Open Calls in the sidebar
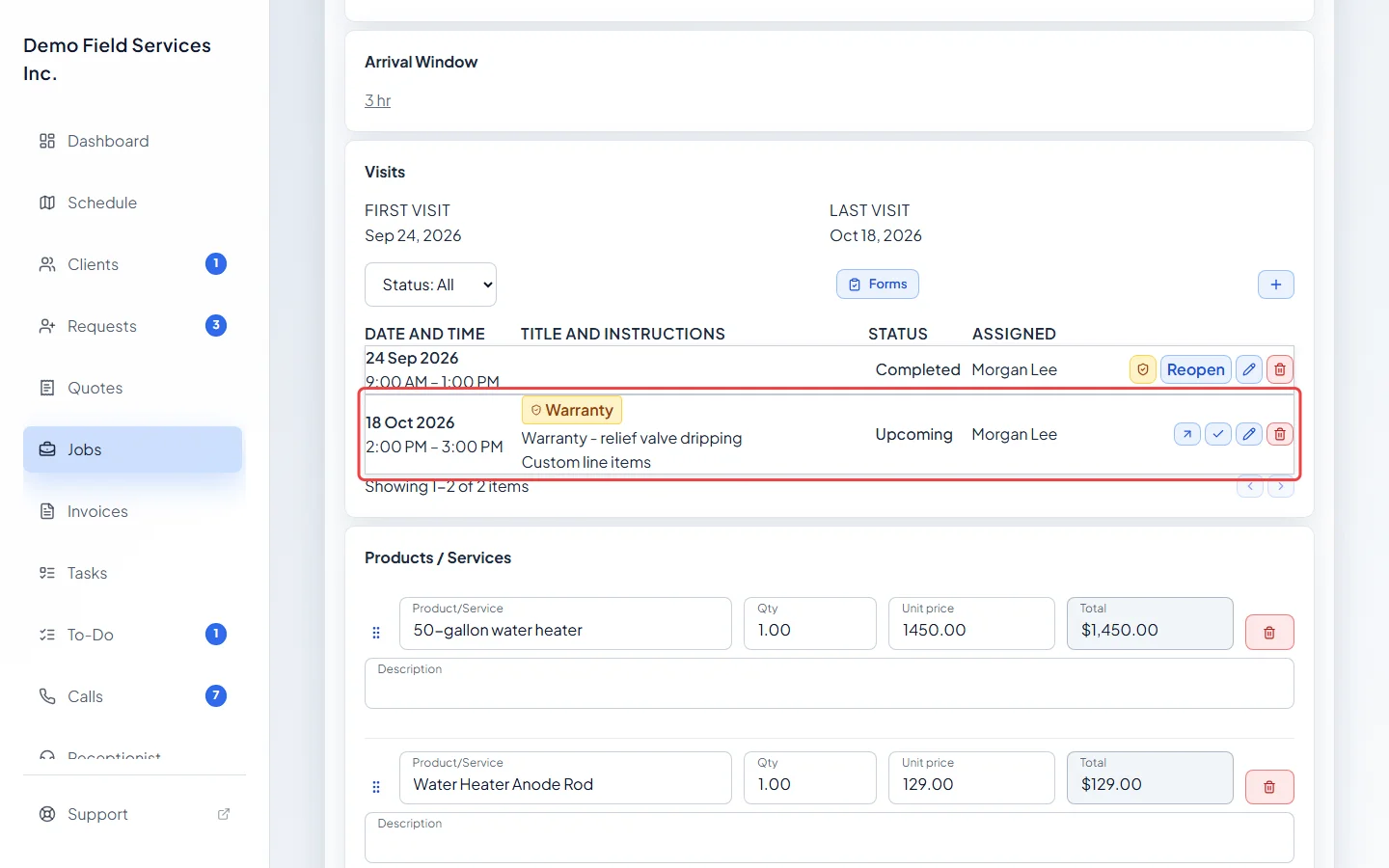The image size is (1389, 868). click(x=133, y=696)
